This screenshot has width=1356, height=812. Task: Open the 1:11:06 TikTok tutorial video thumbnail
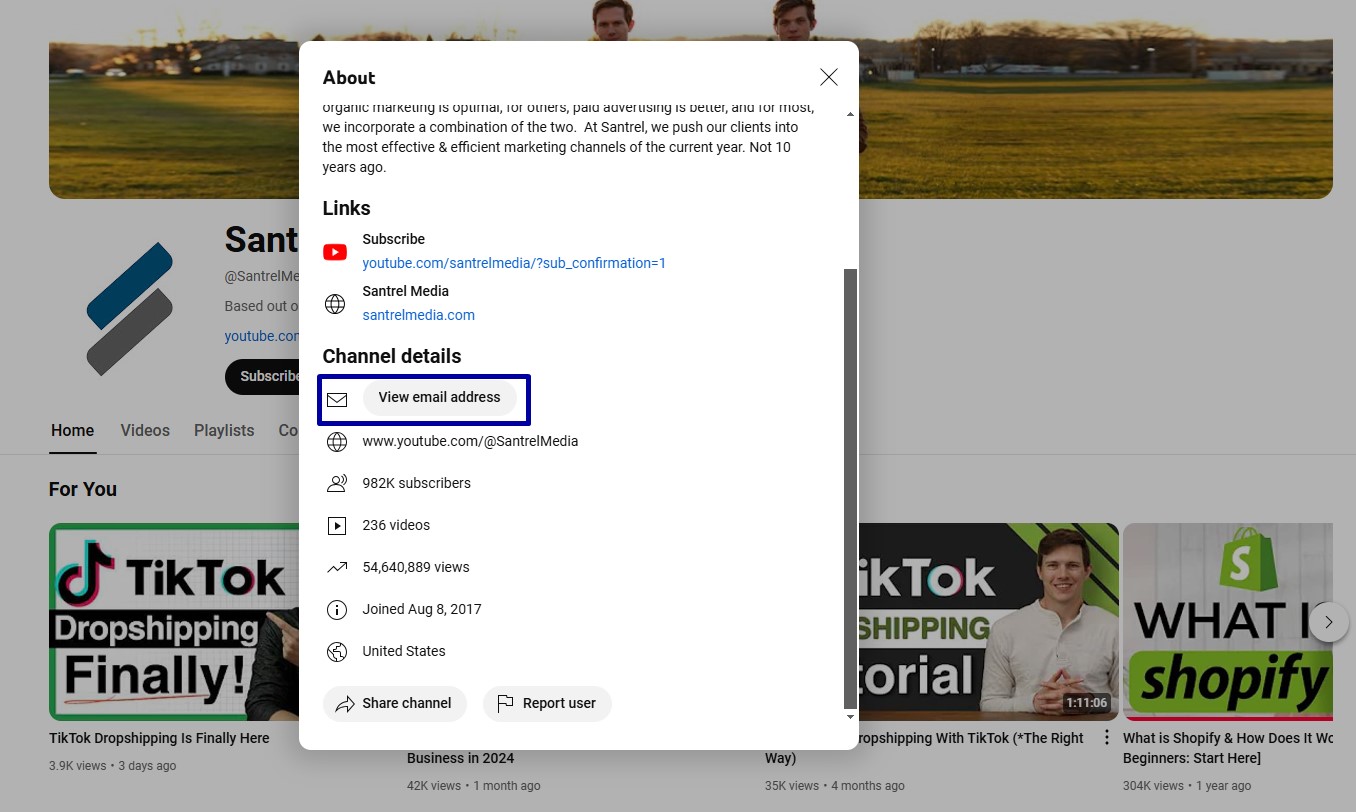click(x=988, y=622)
